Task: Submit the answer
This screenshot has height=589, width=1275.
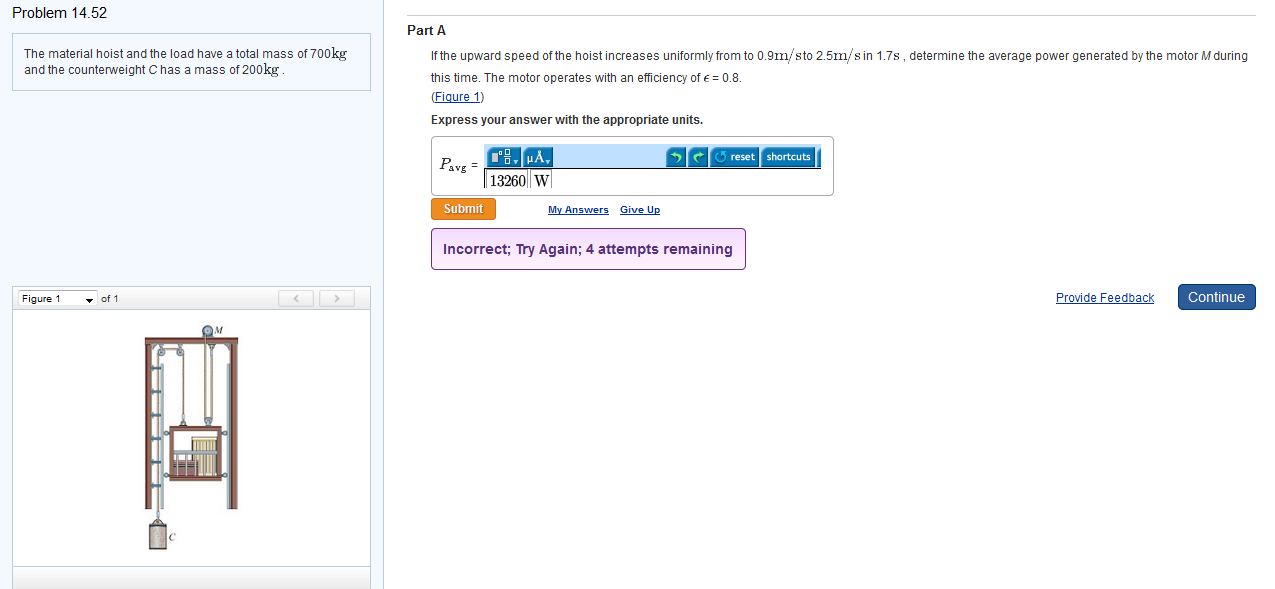Action: point(463,209)
